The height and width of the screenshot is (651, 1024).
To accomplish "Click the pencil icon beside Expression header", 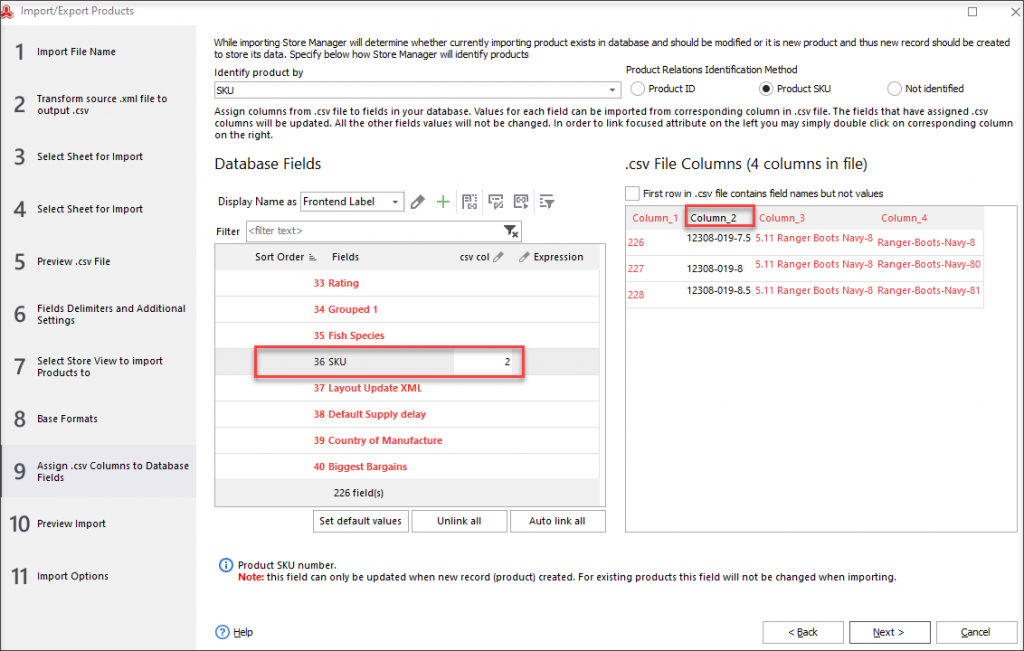I will tap(525, 257).
